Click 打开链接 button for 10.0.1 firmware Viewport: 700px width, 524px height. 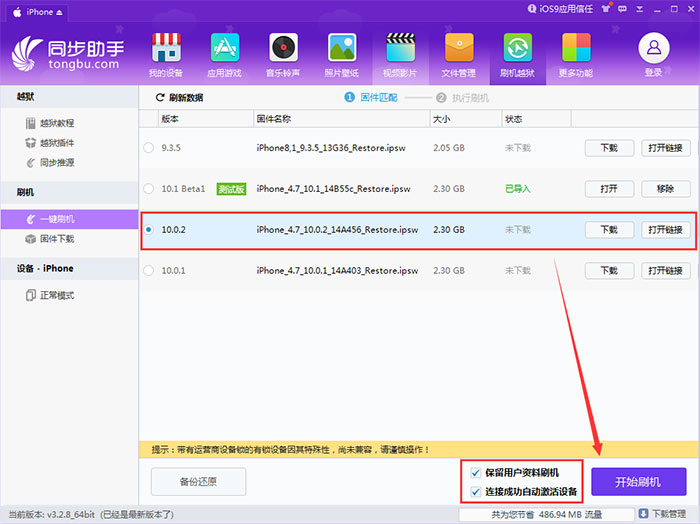pos(666,270)
